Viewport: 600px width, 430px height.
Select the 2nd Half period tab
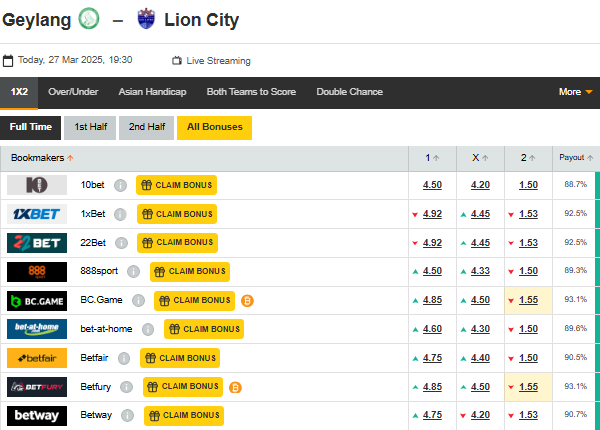147,127
